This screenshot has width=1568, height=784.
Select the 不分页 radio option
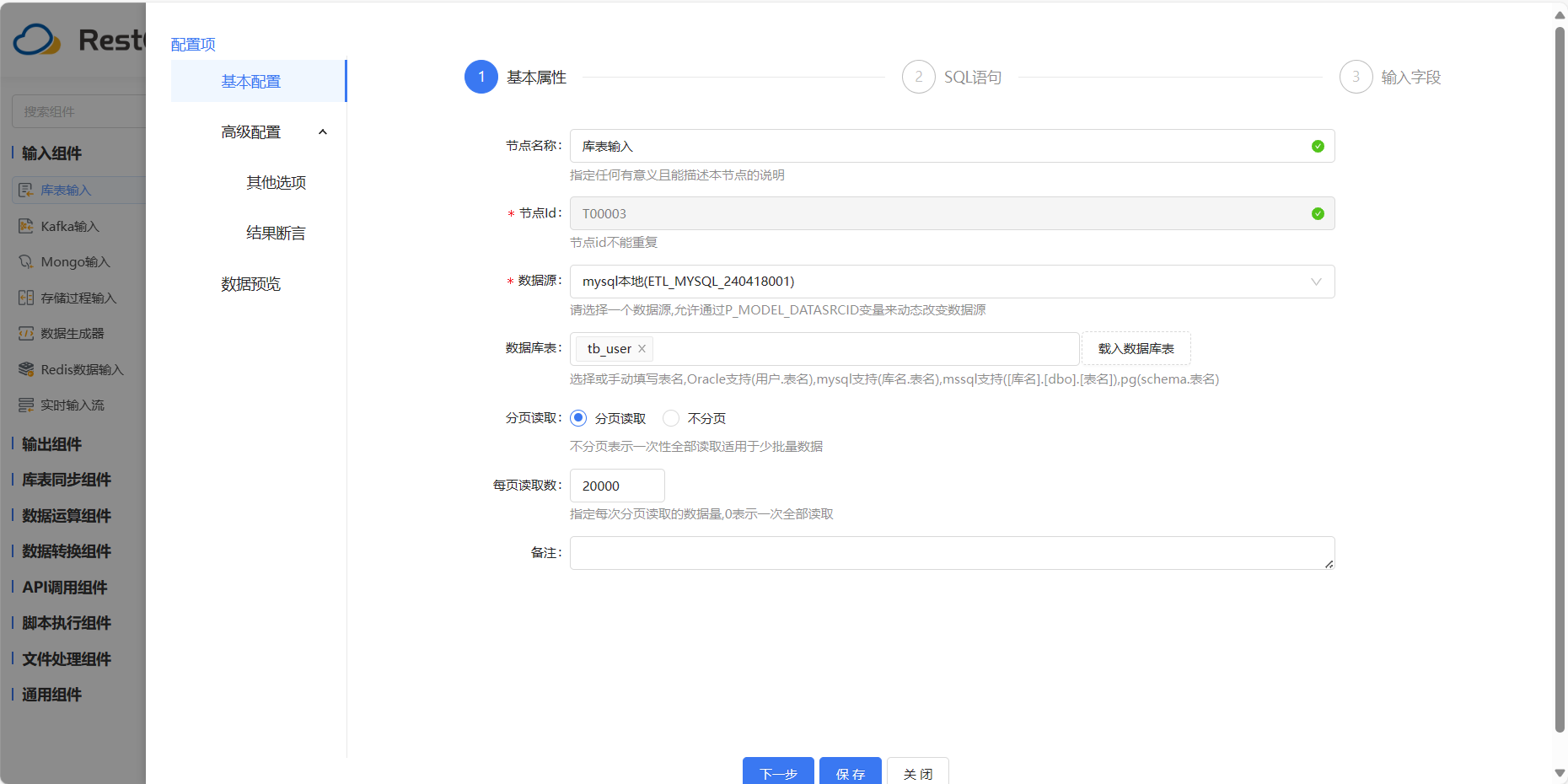coord(671,418)
